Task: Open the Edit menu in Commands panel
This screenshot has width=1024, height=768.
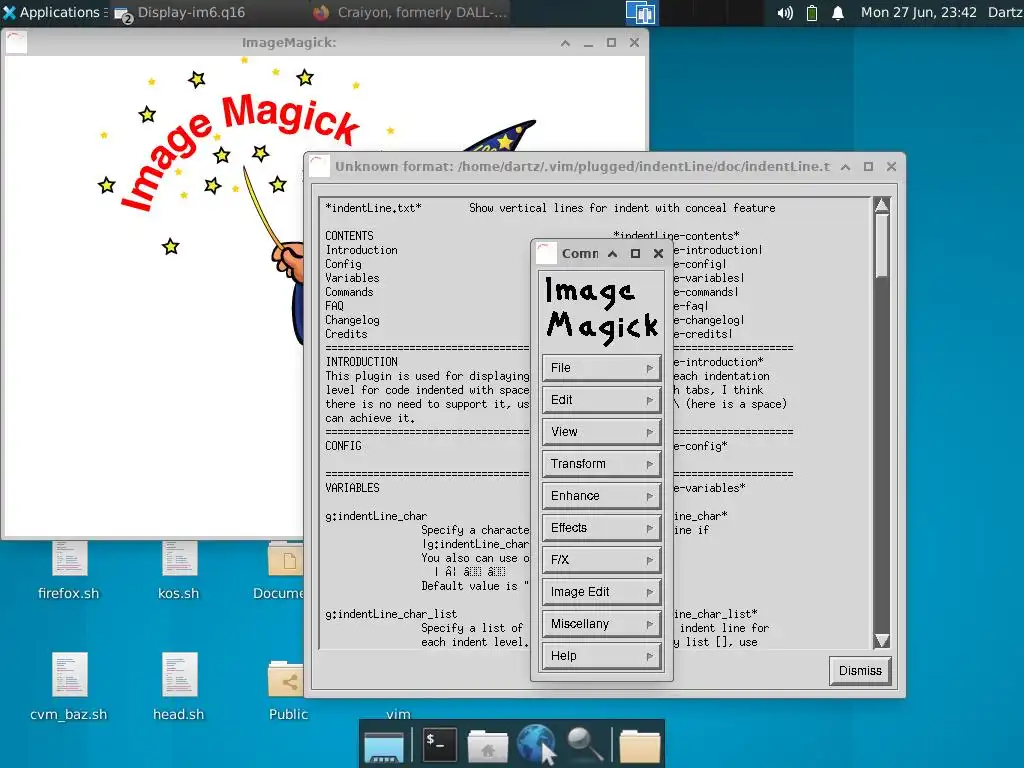Action: coord(601,400)
